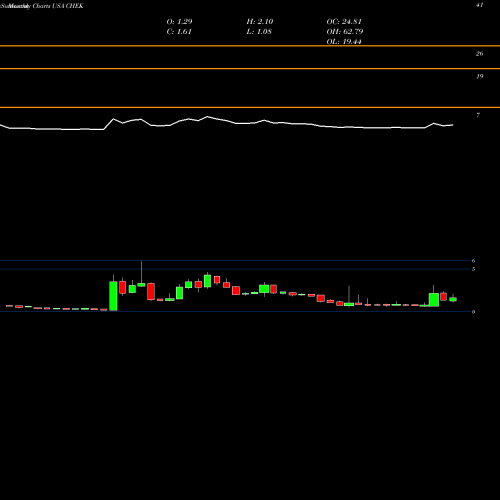Click the tallest green breakout candle
The image size is (500, 500).
(x=113, y=296)
